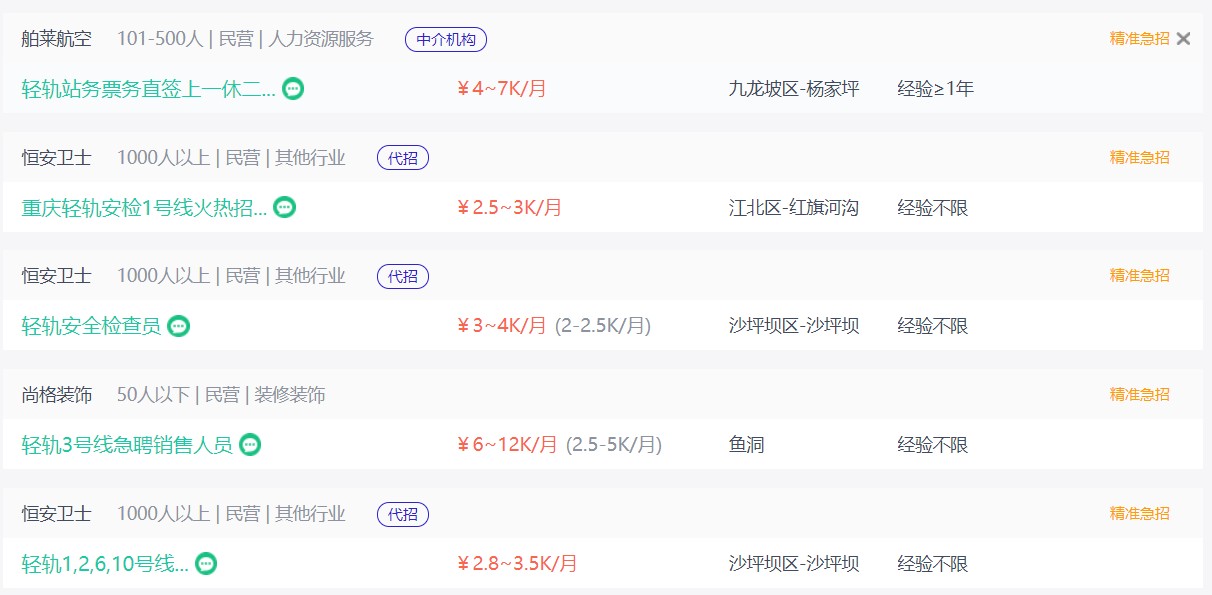Click 精准急招 label on 尚格装饰 row
Screen dimensions: 1212x595
click(x=1139, y=395)
